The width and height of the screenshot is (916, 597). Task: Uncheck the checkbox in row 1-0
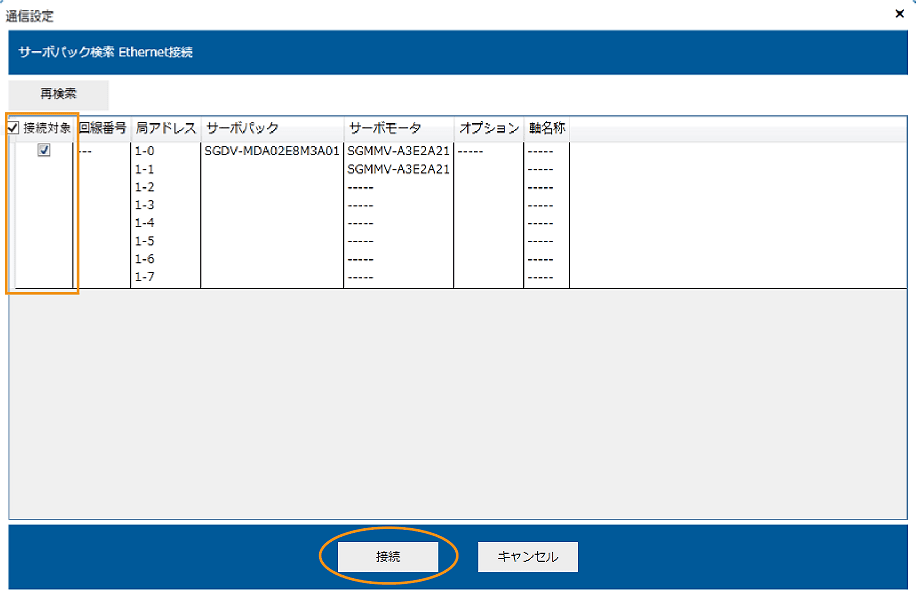(x=44, y=151)
